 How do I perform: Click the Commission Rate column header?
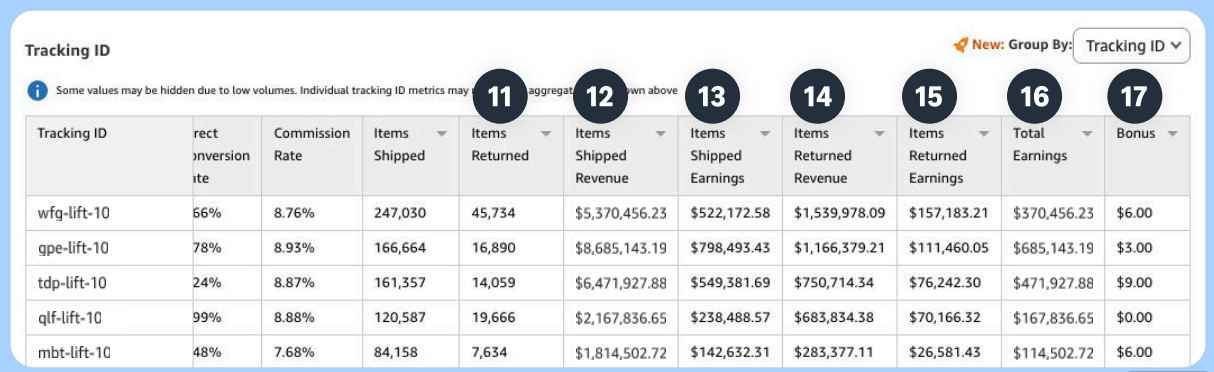(x=312, y=155)
